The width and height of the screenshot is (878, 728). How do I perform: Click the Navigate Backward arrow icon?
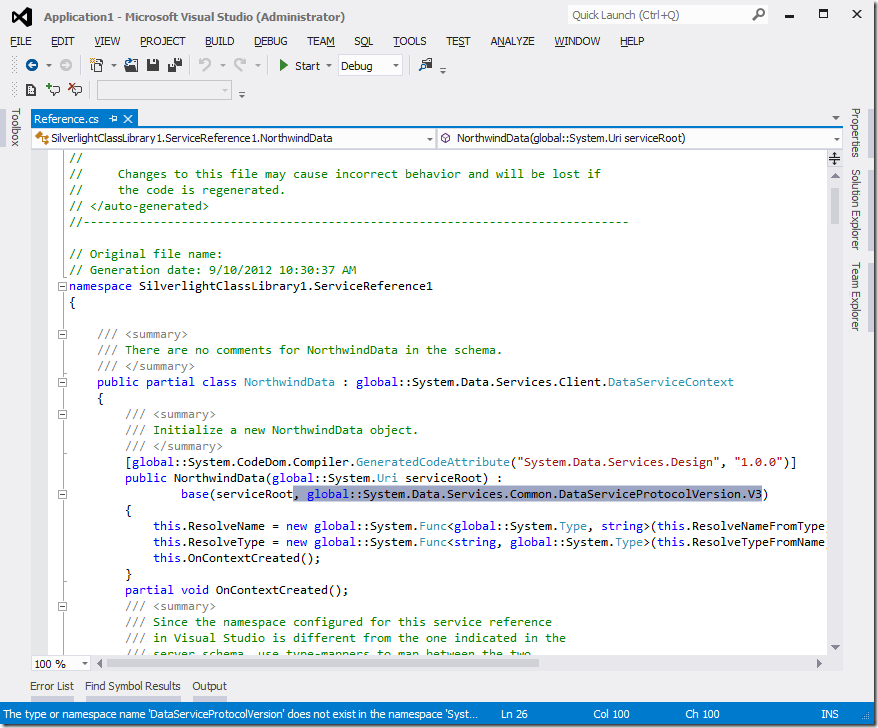click(31, 66)
